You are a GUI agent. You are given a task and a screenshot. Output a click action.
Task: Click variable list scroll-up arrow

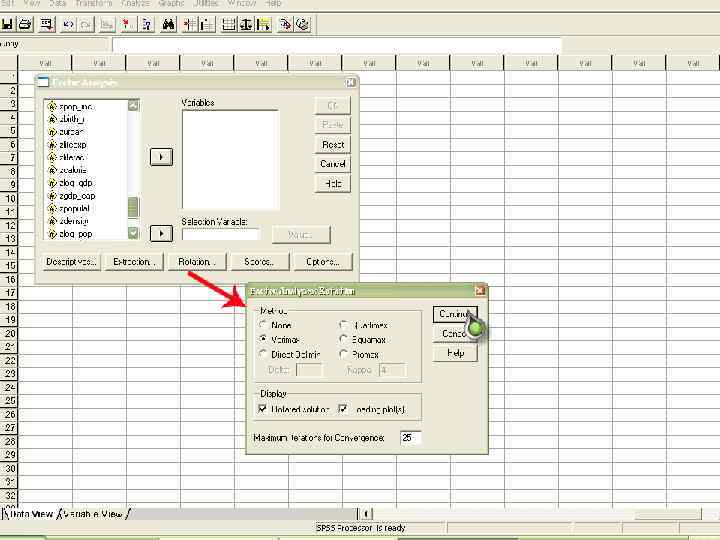point(133,105)
